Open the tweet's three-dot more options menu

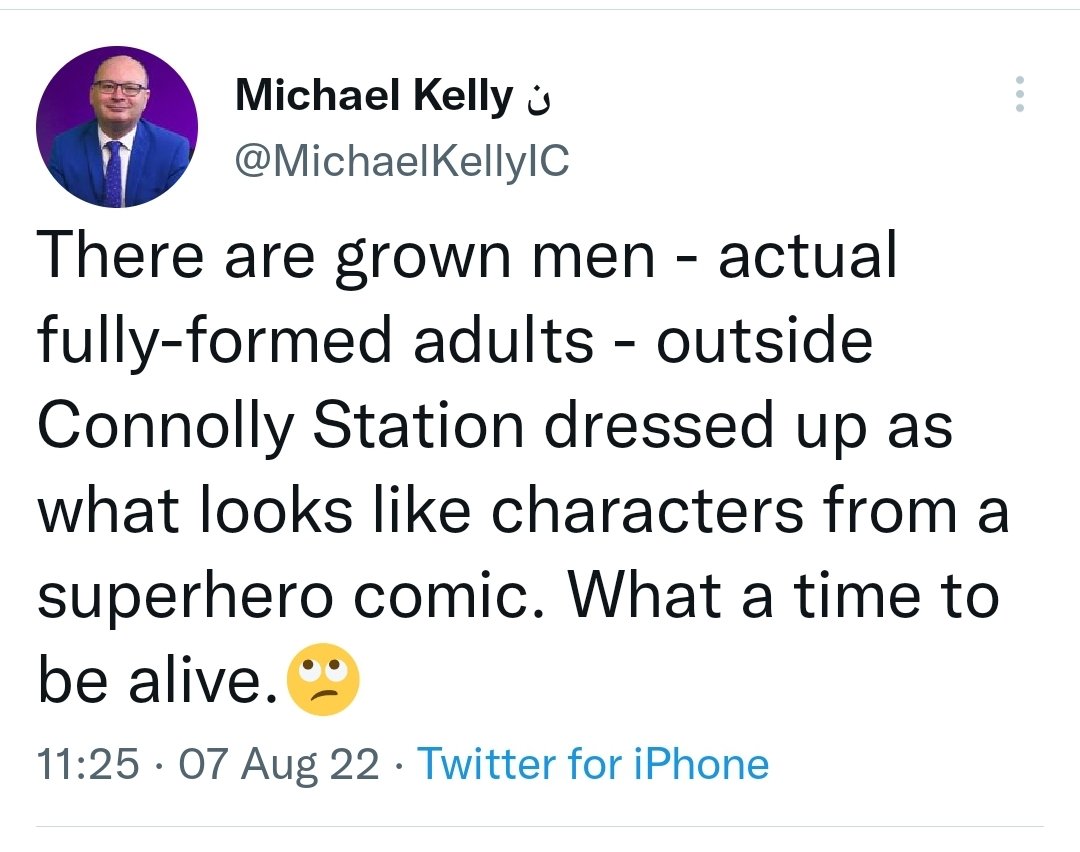point(1020,95)
